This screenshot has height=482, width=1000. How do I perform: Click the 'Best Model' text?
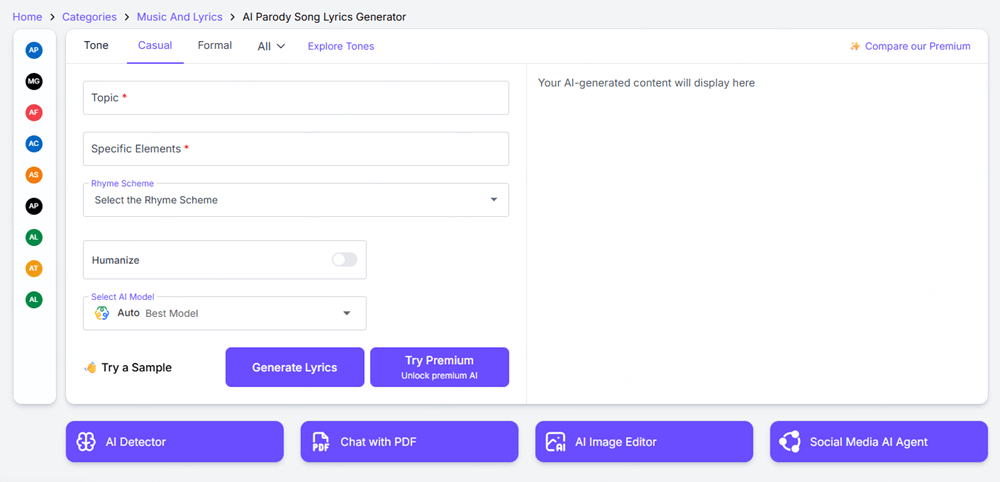(172, 314)
